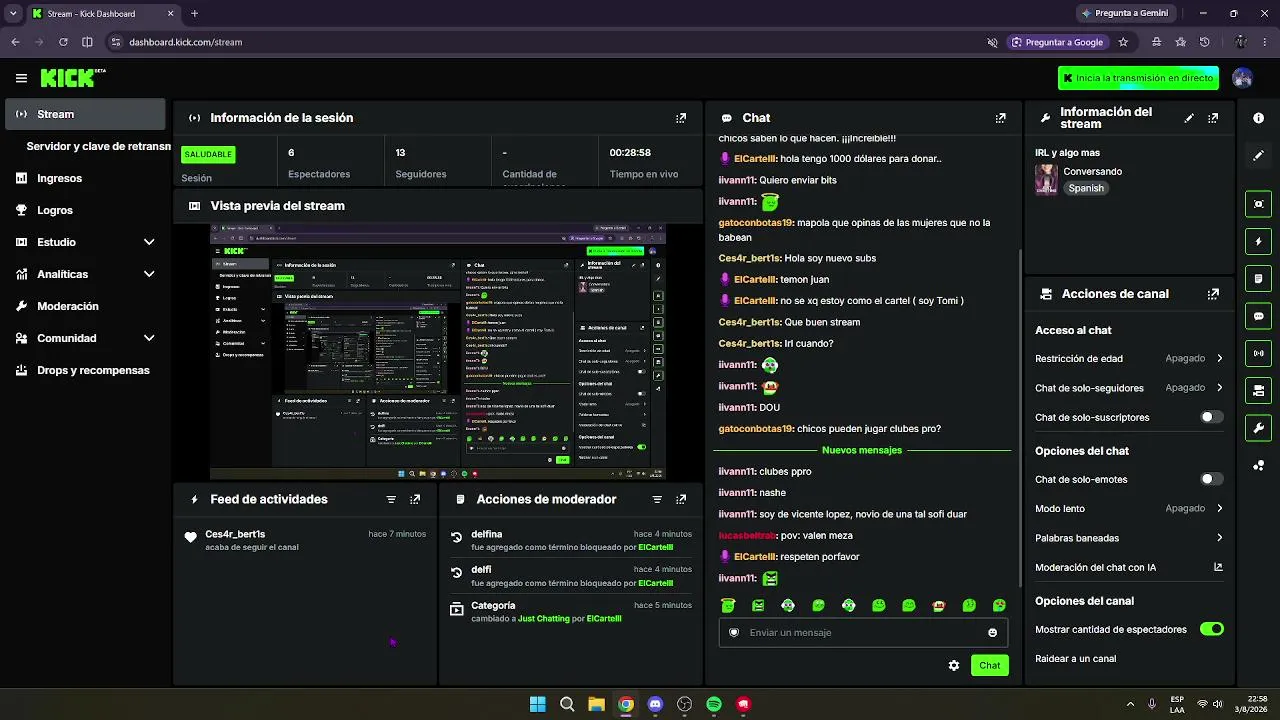Toggle the chat widget icon in right sidebar
Image resolution: width=1280 pixels, height=720 pixels.
coord(1258,316)
